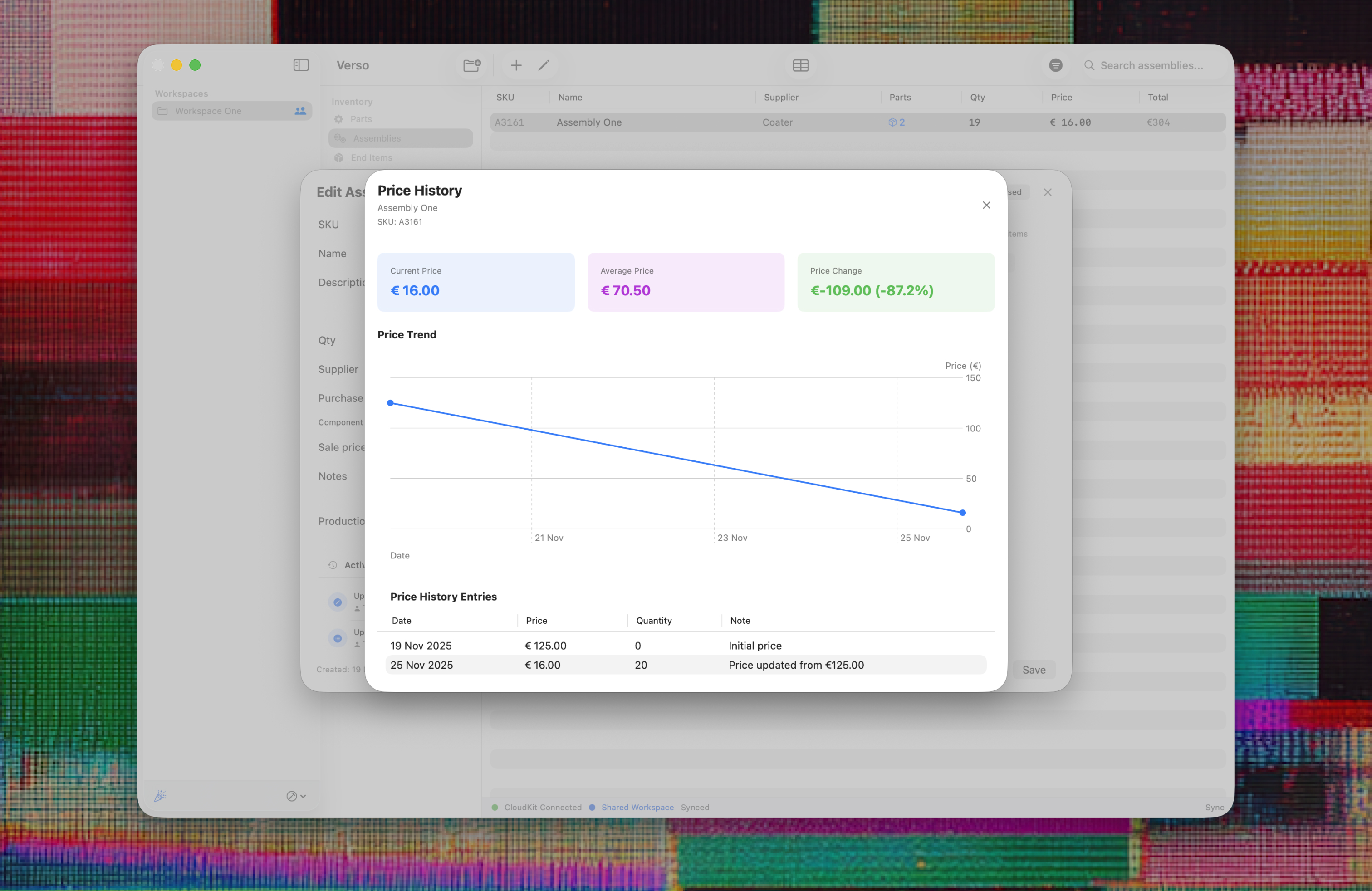This screenshot has width=1372, height=891.
Task: Click the shared users icon on Workspace One
Action: coord(300,111)
